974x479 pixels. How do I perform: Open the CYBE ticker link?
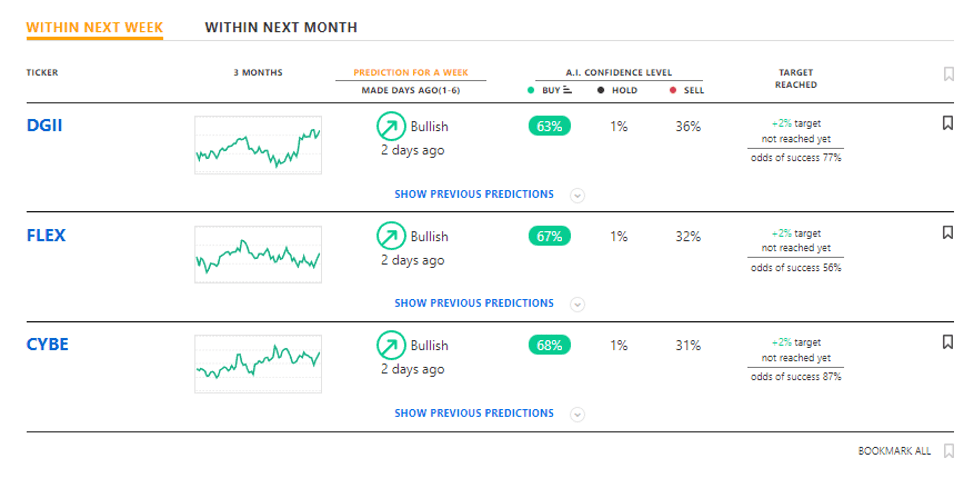[x=47, y=345]
